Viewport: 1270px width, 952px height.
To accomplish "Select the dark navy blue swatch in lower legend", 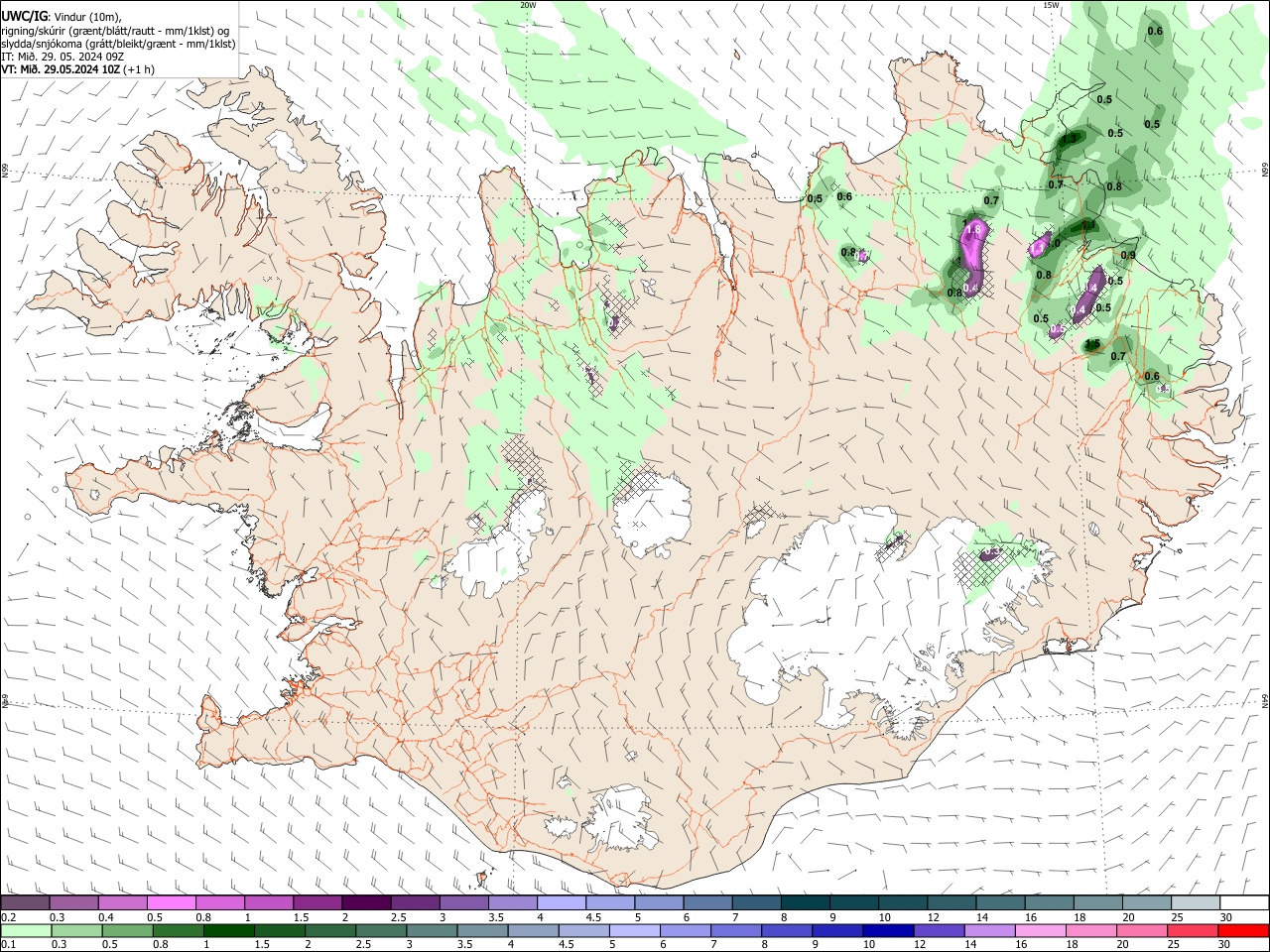I will click(x=886, y=931).
